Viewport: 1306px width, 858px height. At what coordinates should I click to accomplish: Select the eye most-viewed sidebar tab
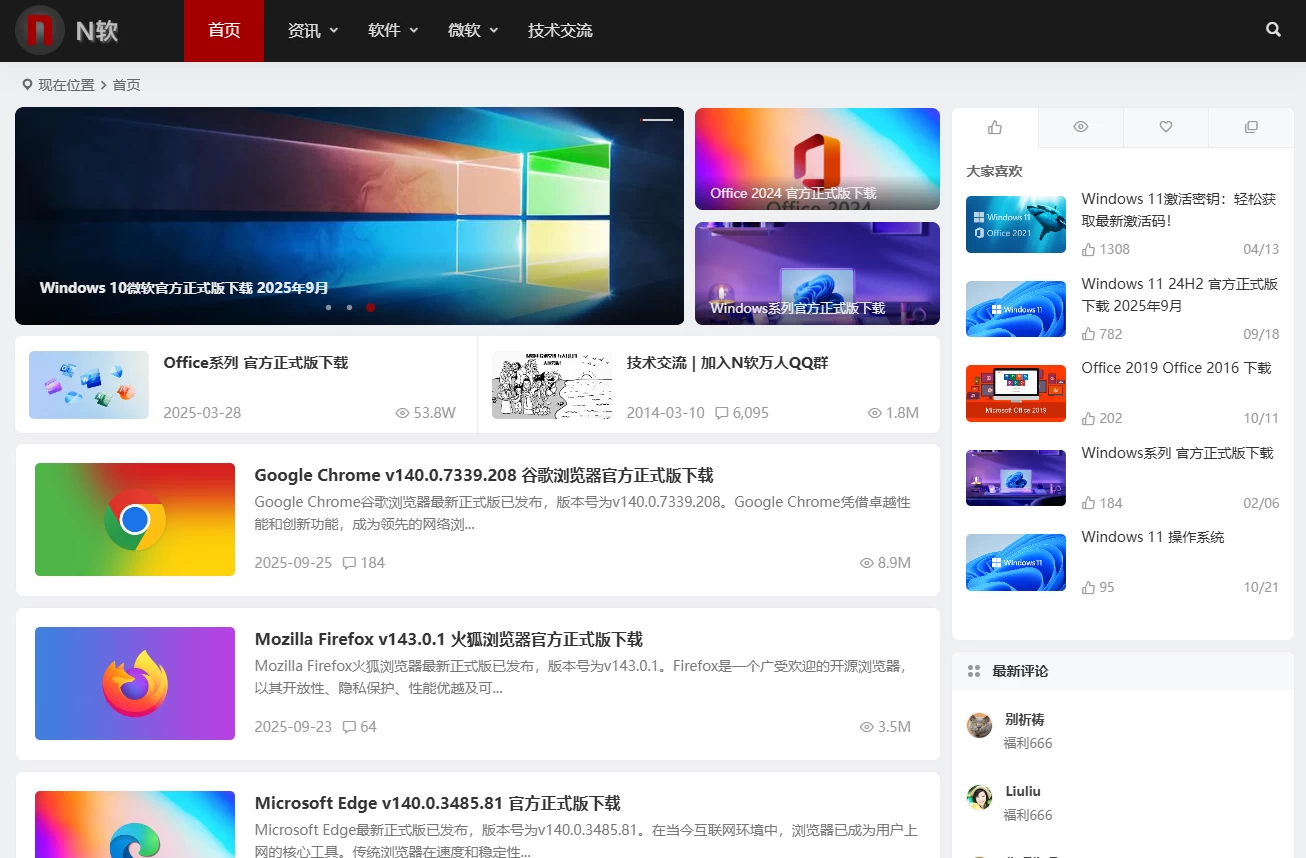click(x=1080, y=127)
